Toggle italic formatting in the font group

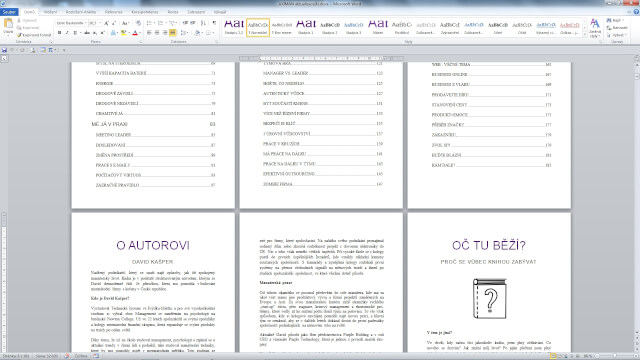[x=67, y=33]
